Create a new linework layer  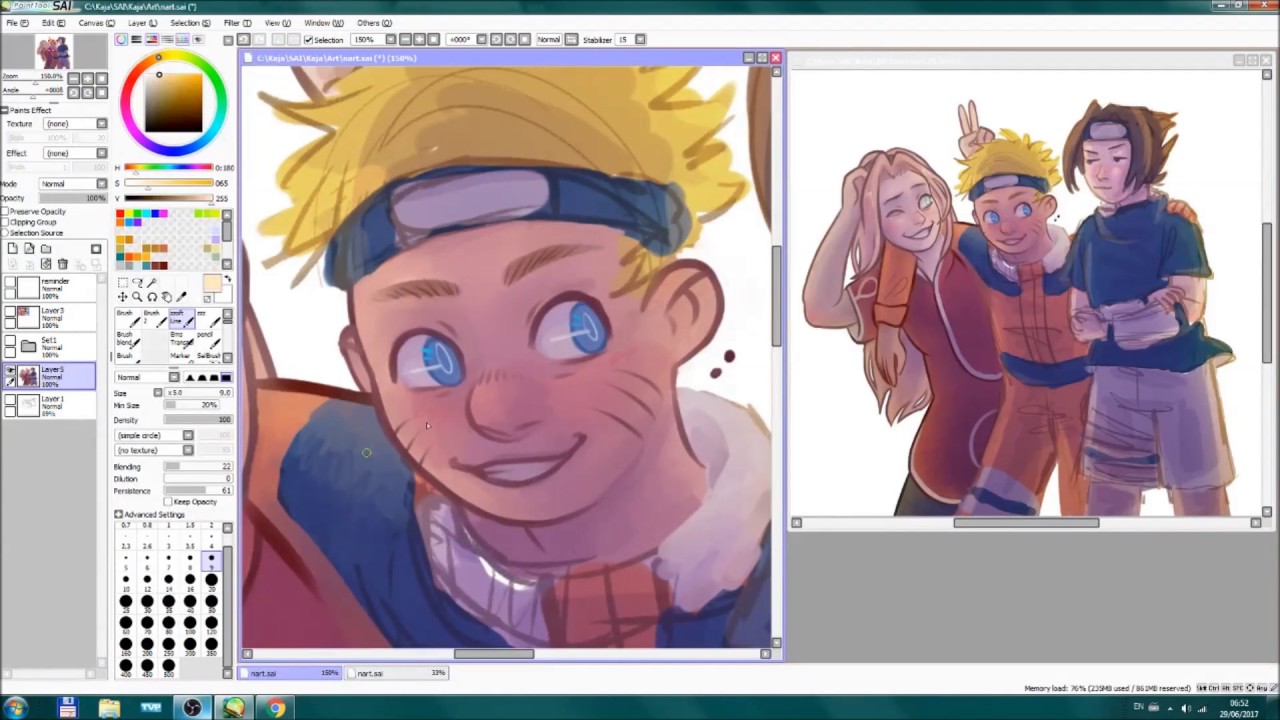point(29,248)
